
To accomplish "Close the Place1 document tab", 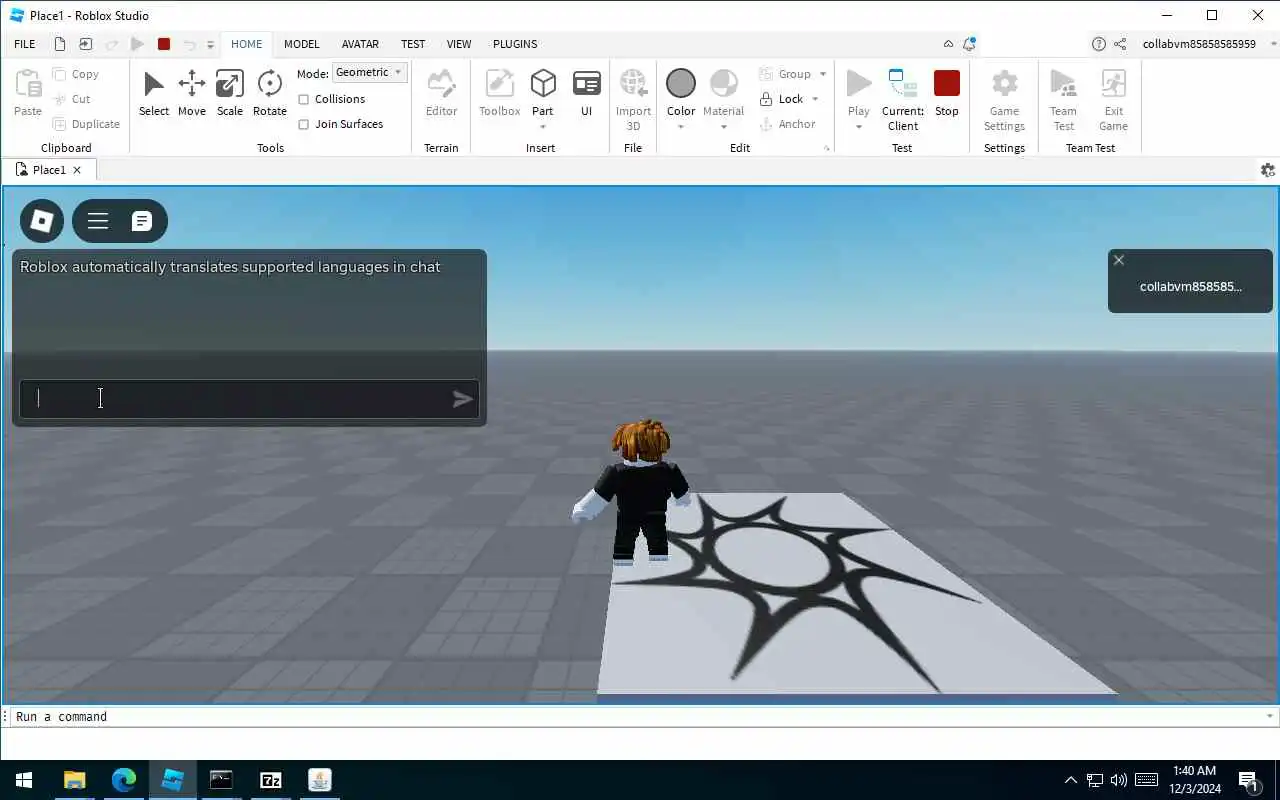I will point(77,170).
